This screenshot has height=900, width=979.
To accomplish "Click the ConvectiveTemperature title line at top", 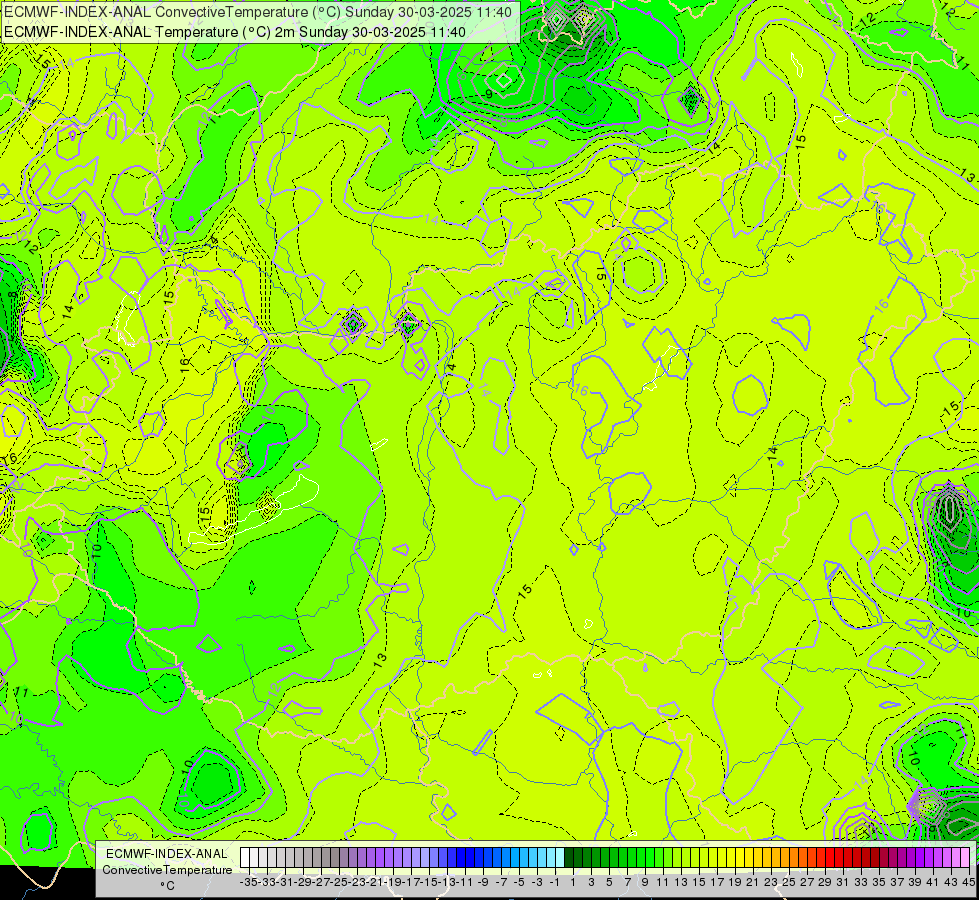I will tap(258, 12).
